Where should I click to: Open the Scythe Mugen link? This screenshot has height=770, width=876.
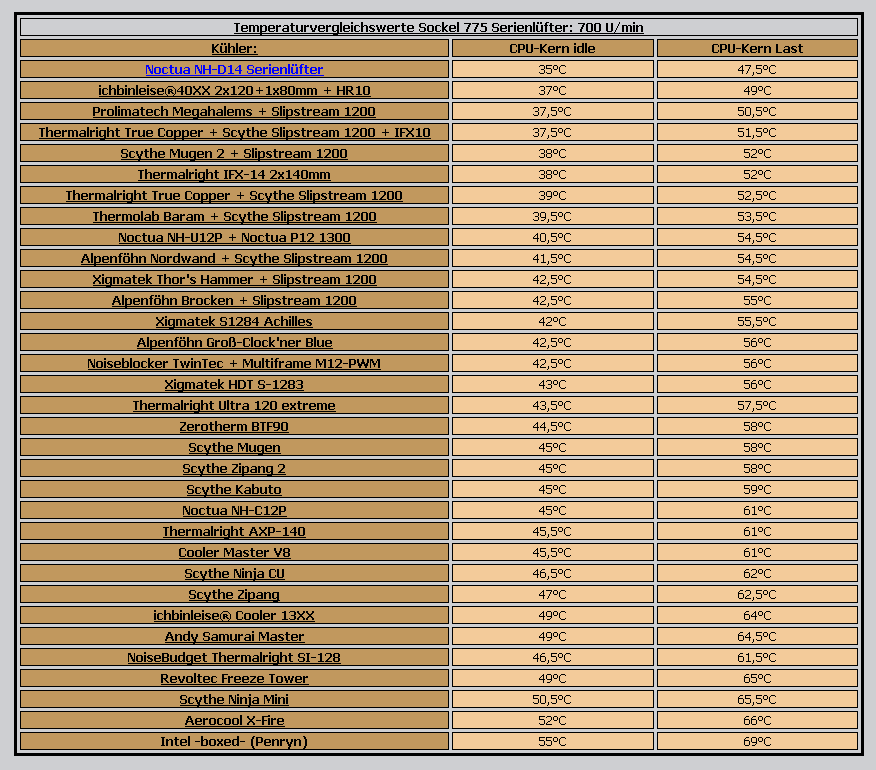click(x=234, y=448)
